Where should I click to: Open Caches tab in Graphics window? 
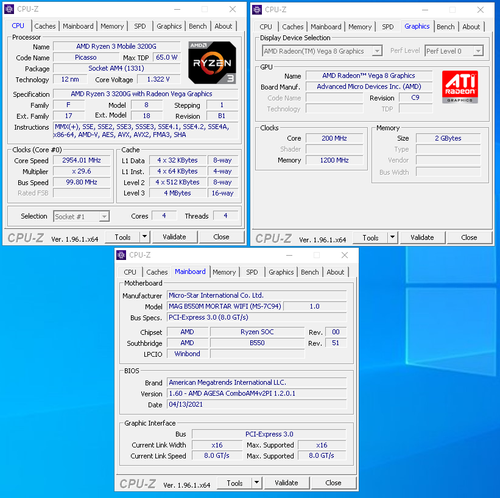(293, 27)
